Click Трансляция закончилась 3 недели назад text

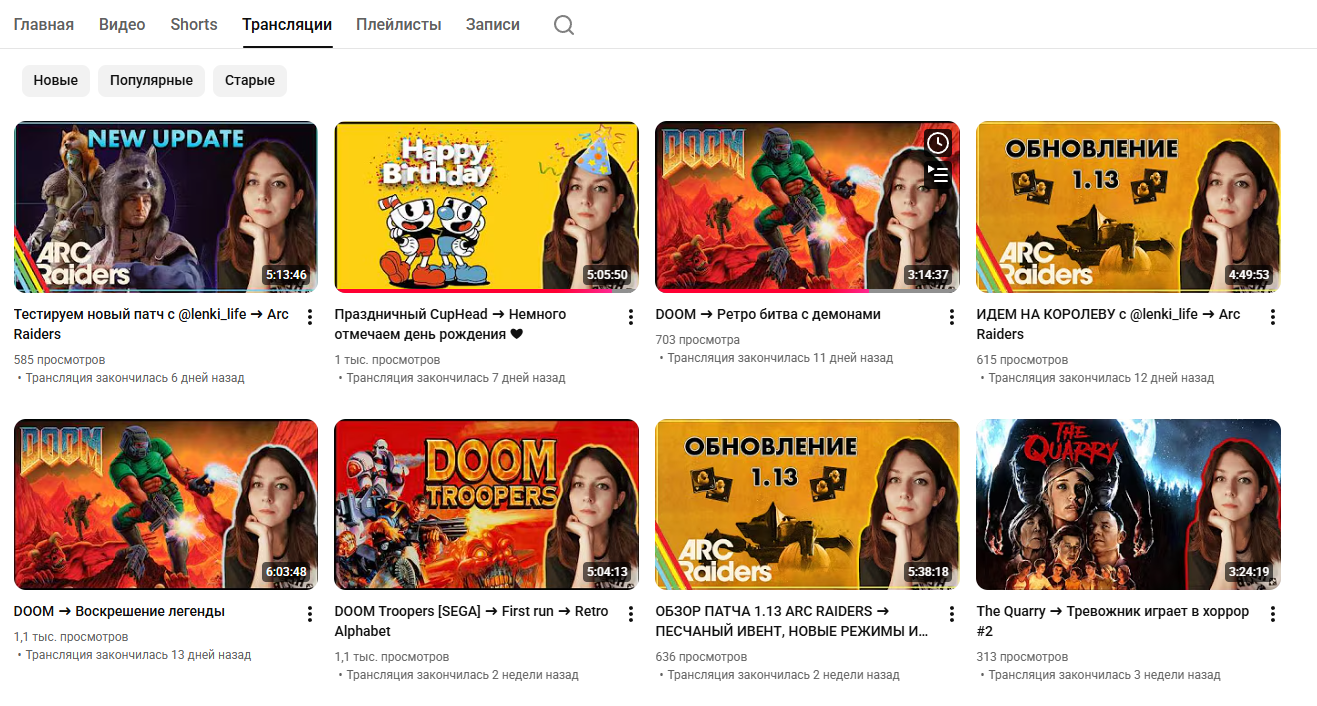pos(1104,675)
